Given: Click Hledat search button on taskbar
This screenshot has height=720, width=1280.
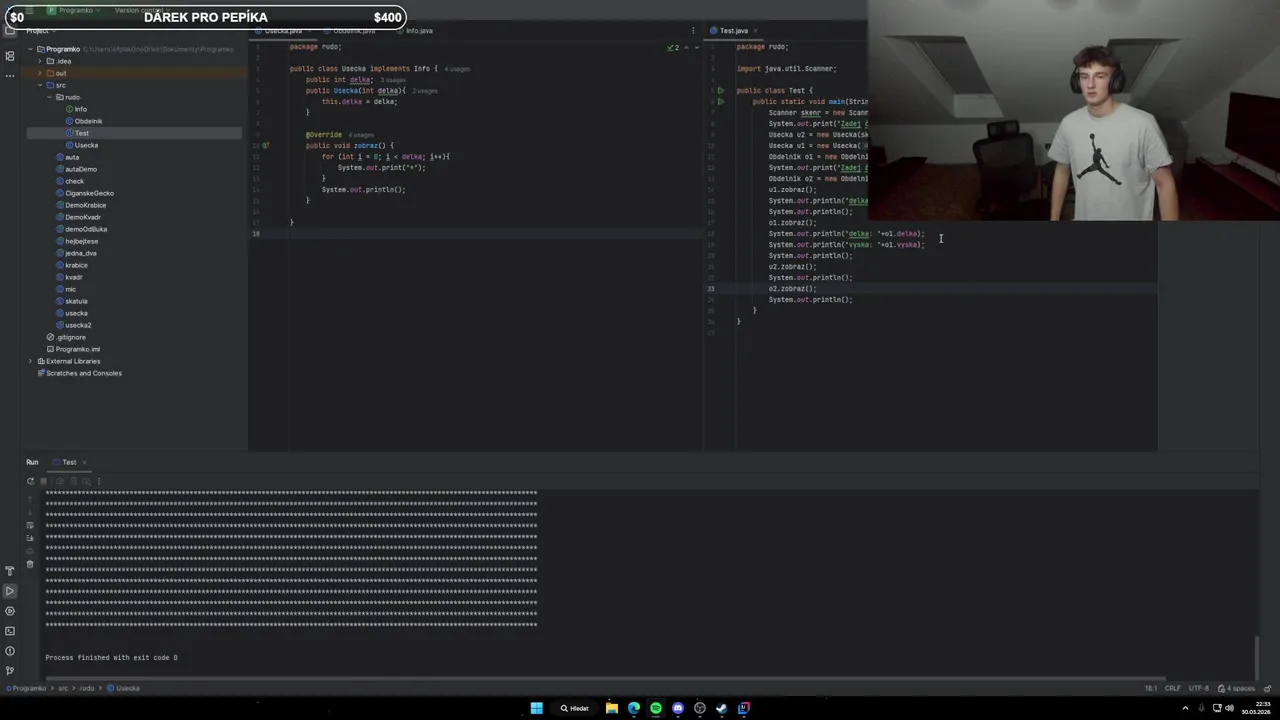Looking at the screenshot, I should tap(575, 708).
